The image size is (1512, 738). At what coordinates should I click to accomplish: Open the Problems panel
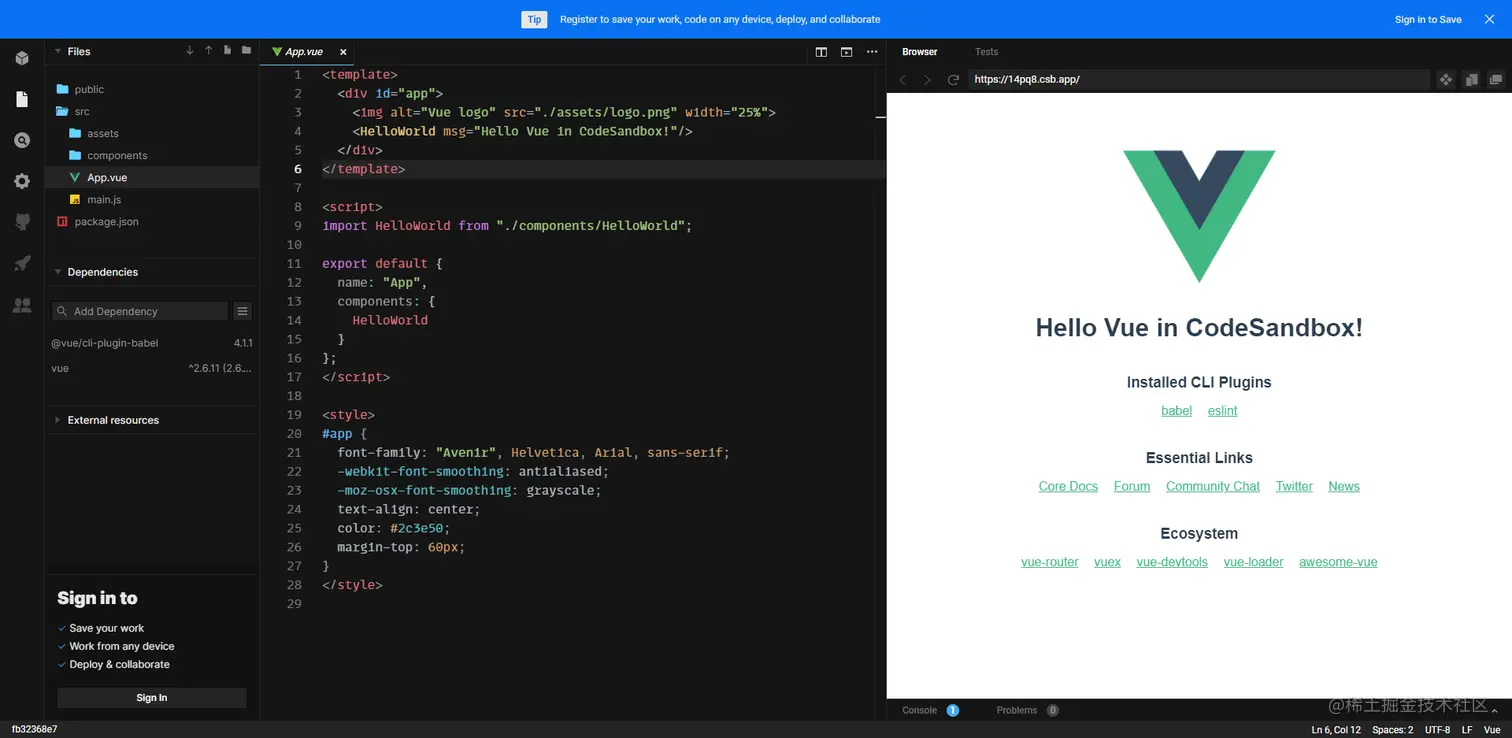pyautogui.click(x=1028, y=710)
